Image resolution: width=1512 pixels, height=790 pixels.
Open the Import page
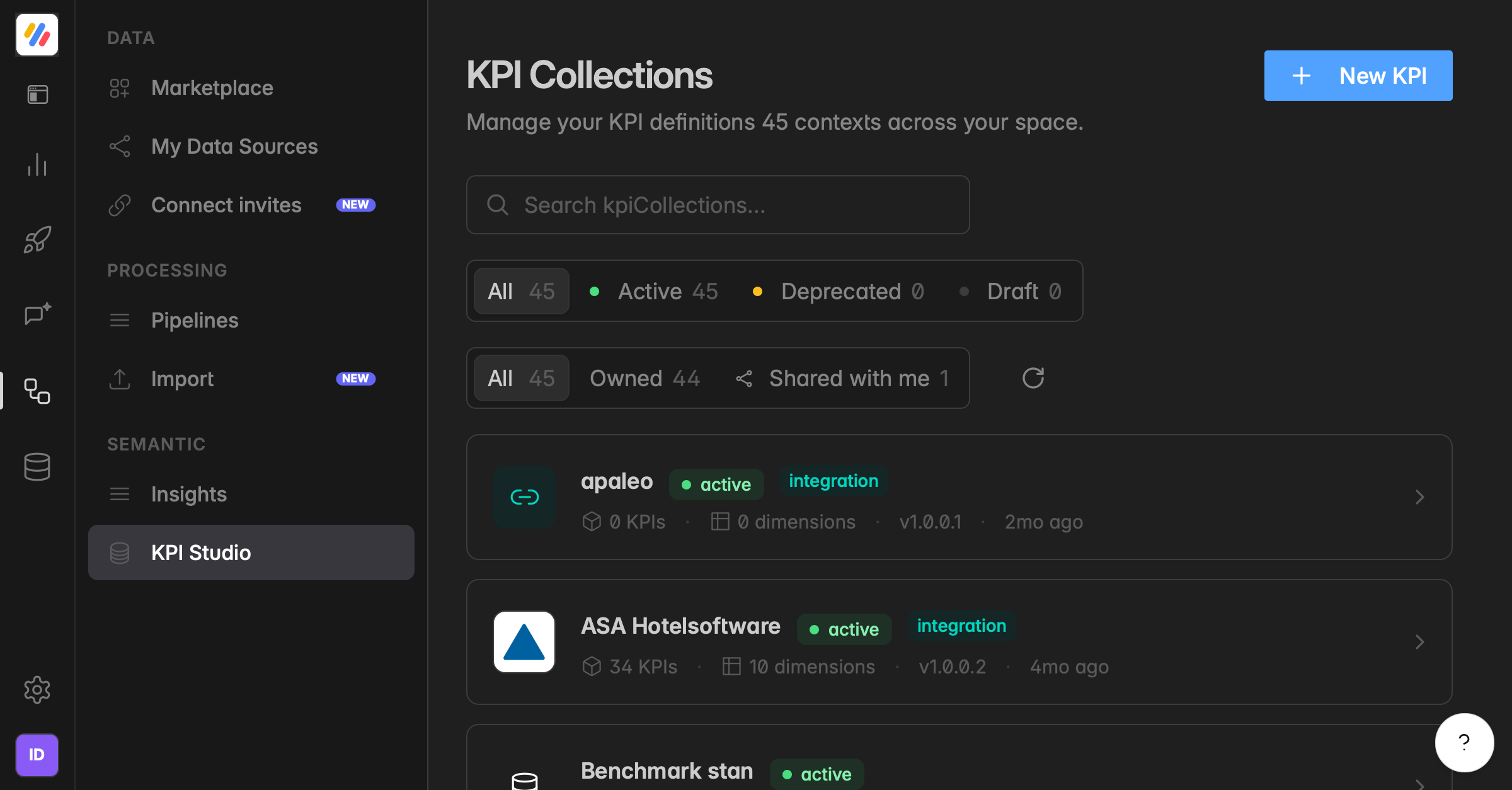(251, 379)
